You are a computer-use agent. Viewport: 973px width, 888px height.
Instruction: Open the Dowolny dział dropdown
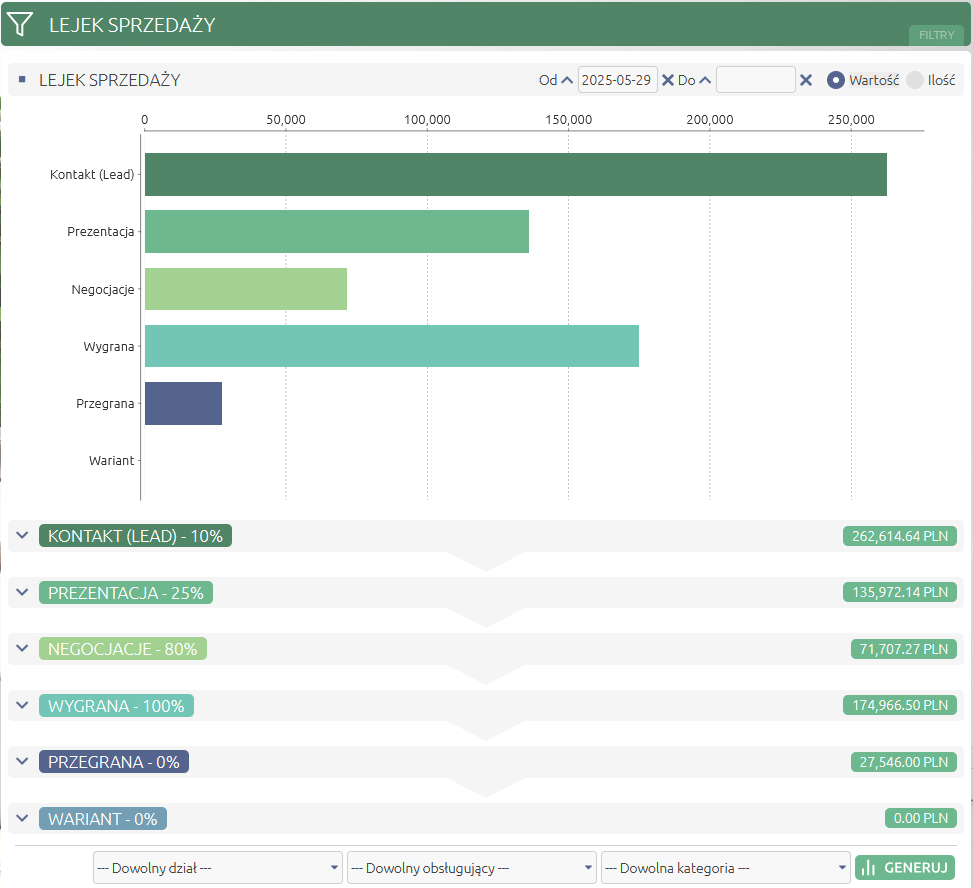click(218, 868)
